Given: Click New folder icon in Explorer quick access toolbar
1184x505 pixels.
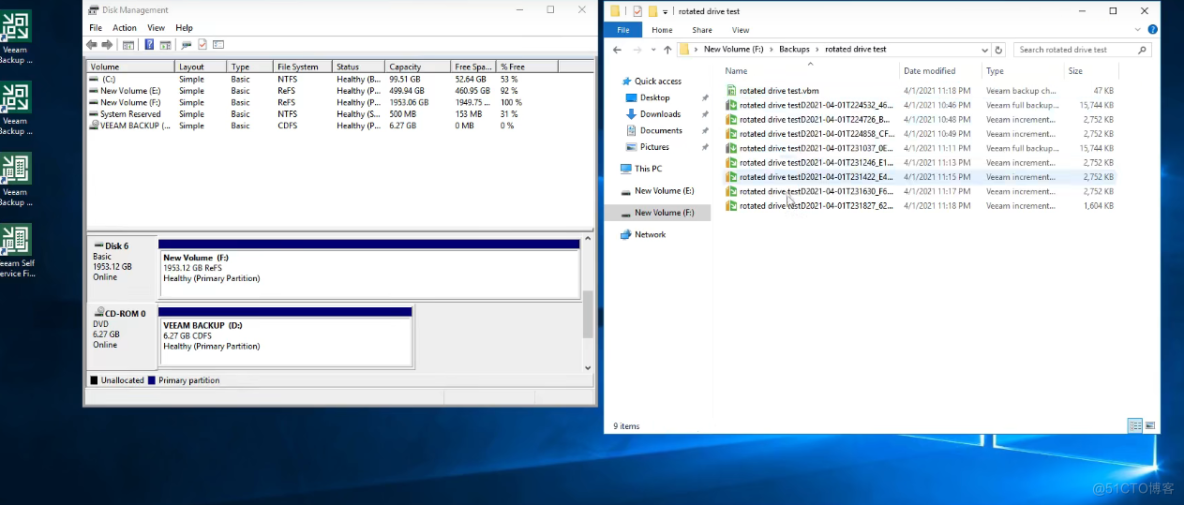Looking at the screenshot, I should (652, 11).
